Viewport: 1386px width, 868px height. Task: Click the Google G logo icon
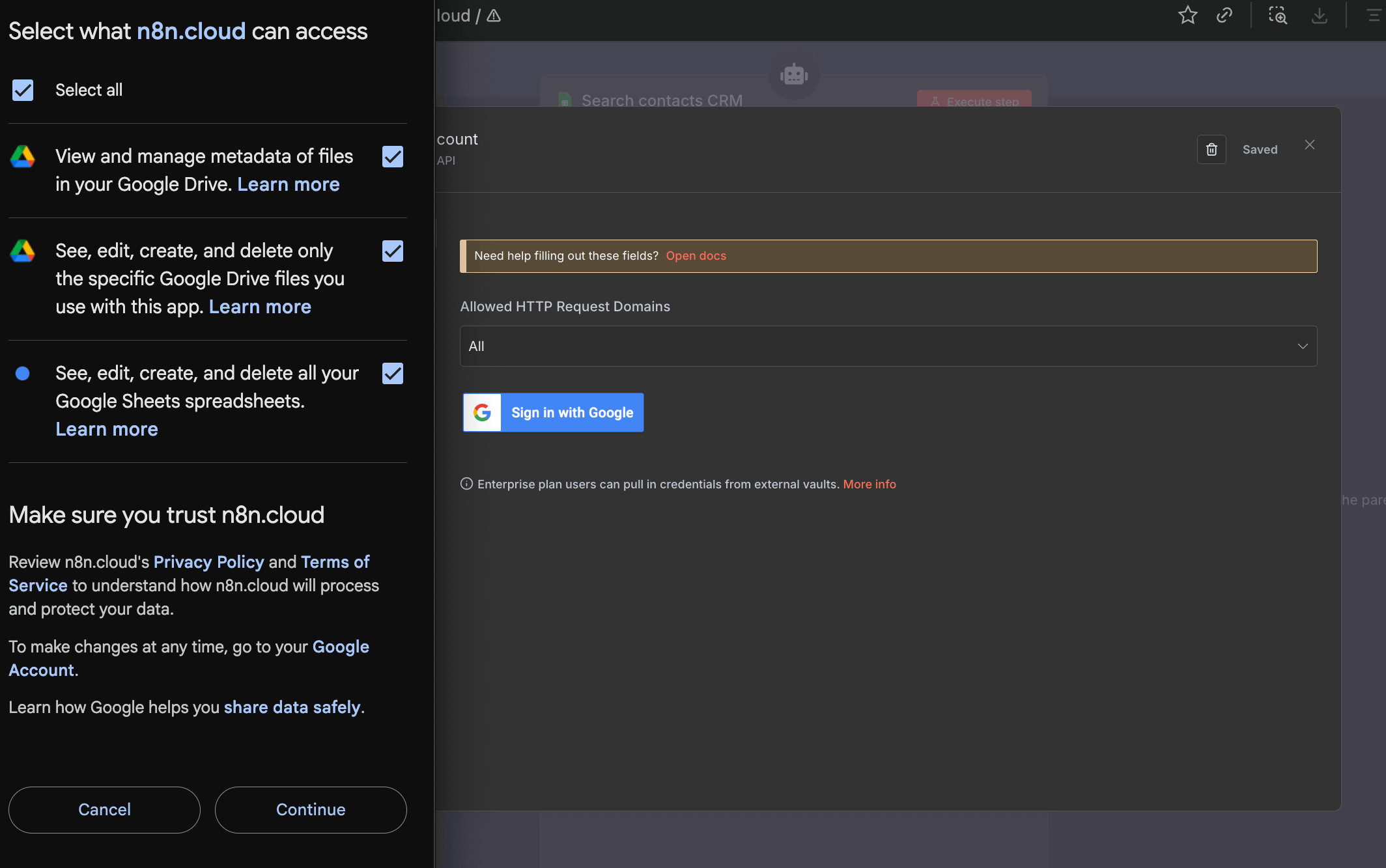pos(482,412)
